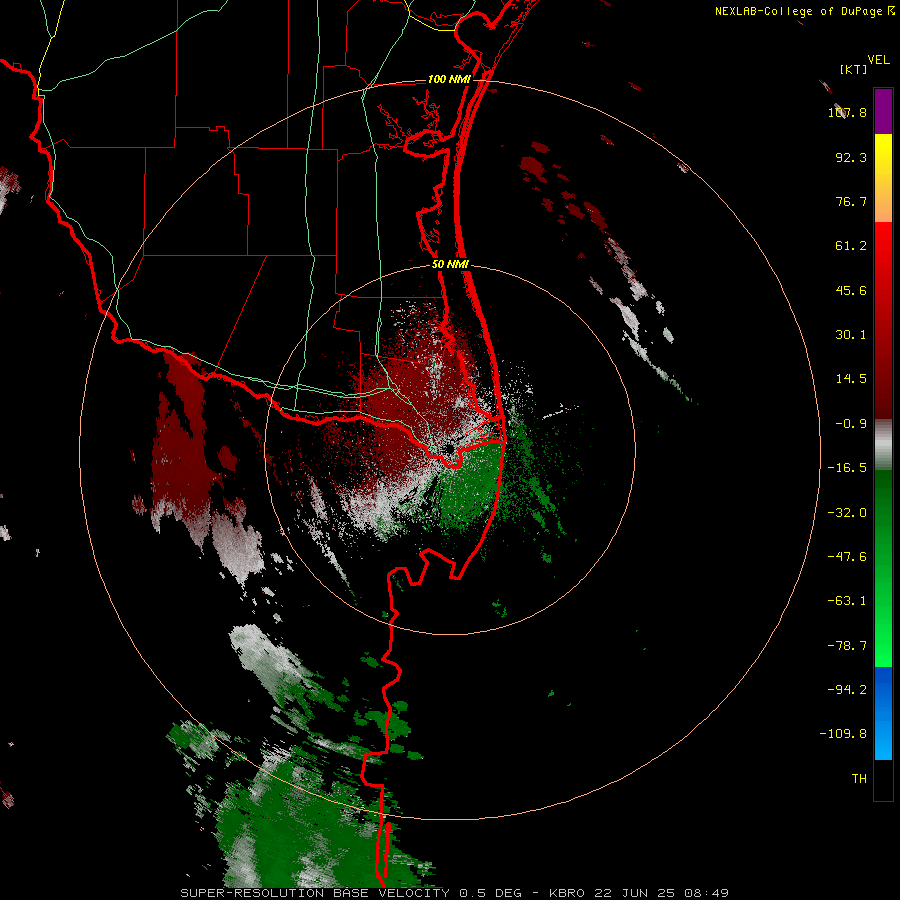The height and width of the screenshot is (900, 900).
Task: Click the 100 NMI range ring label
Action: tap(449, 79)
